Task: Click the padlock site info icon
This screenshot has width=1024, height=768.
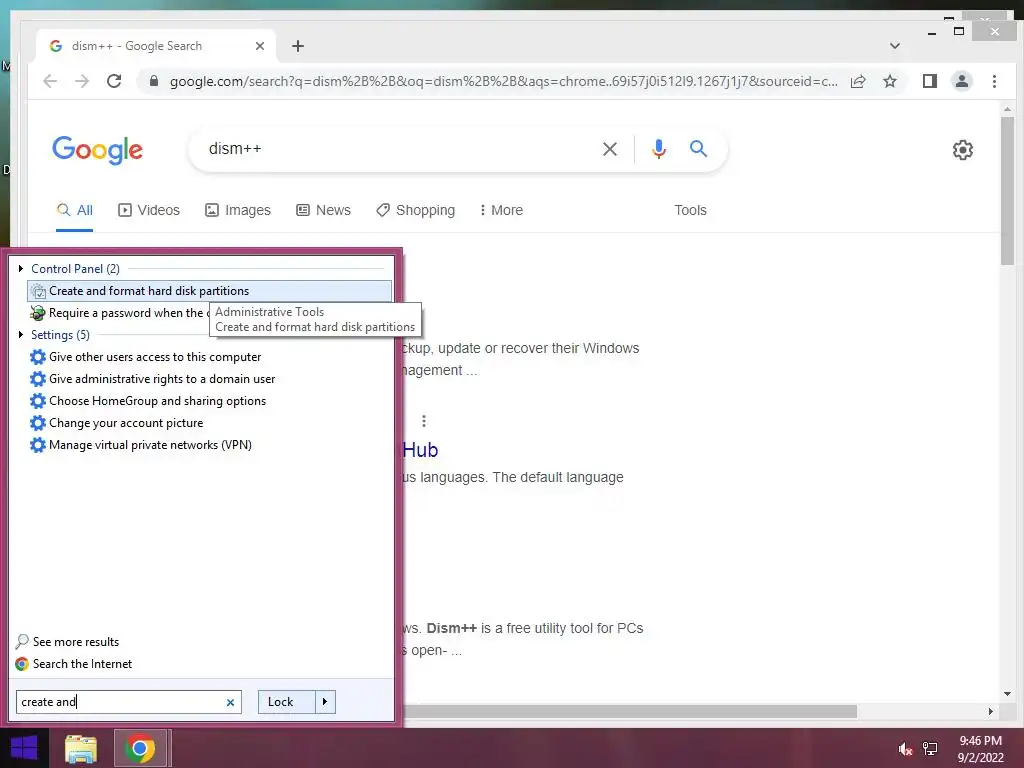Action: coord(154,81)
